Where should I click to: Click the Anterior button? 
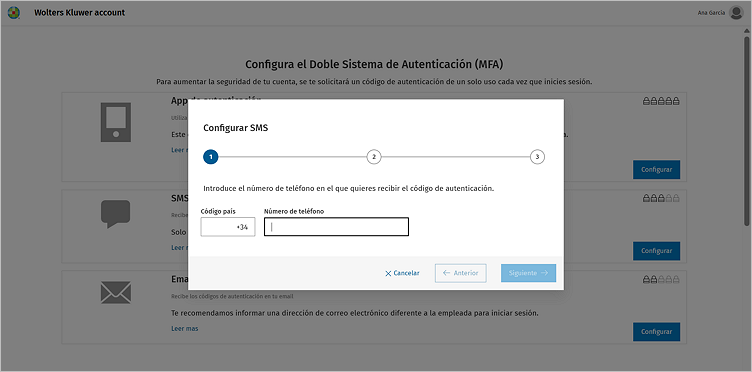coord(460,273)
